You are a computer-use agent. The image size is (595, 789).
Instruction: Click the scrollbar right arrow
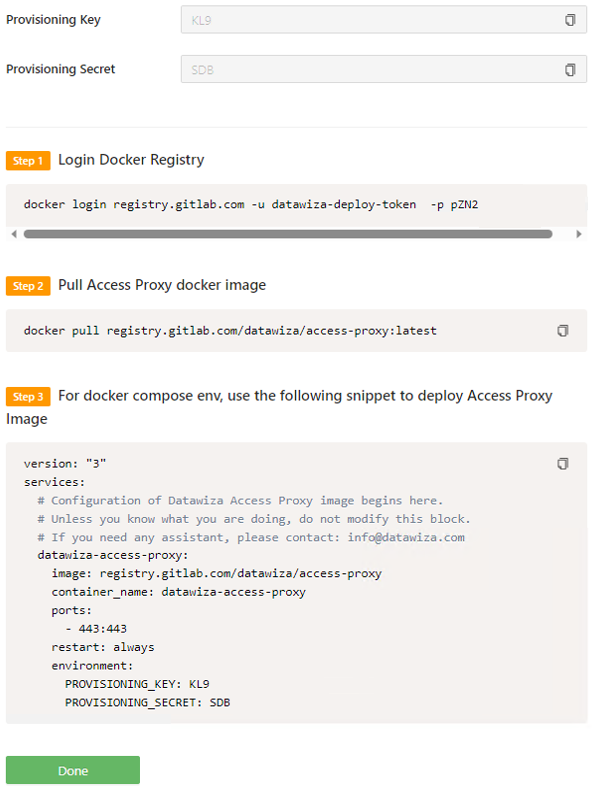[579, 234]
